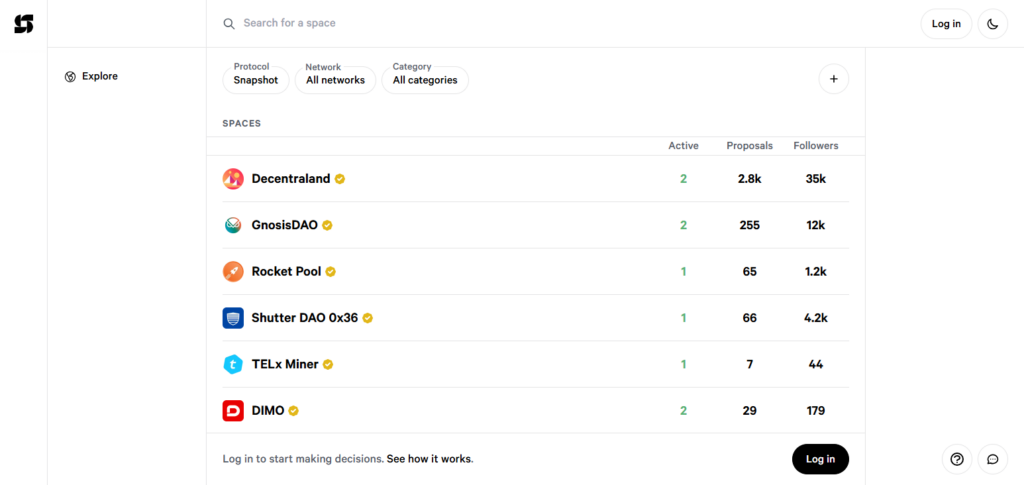Open the TELx Miner space name

285,364
